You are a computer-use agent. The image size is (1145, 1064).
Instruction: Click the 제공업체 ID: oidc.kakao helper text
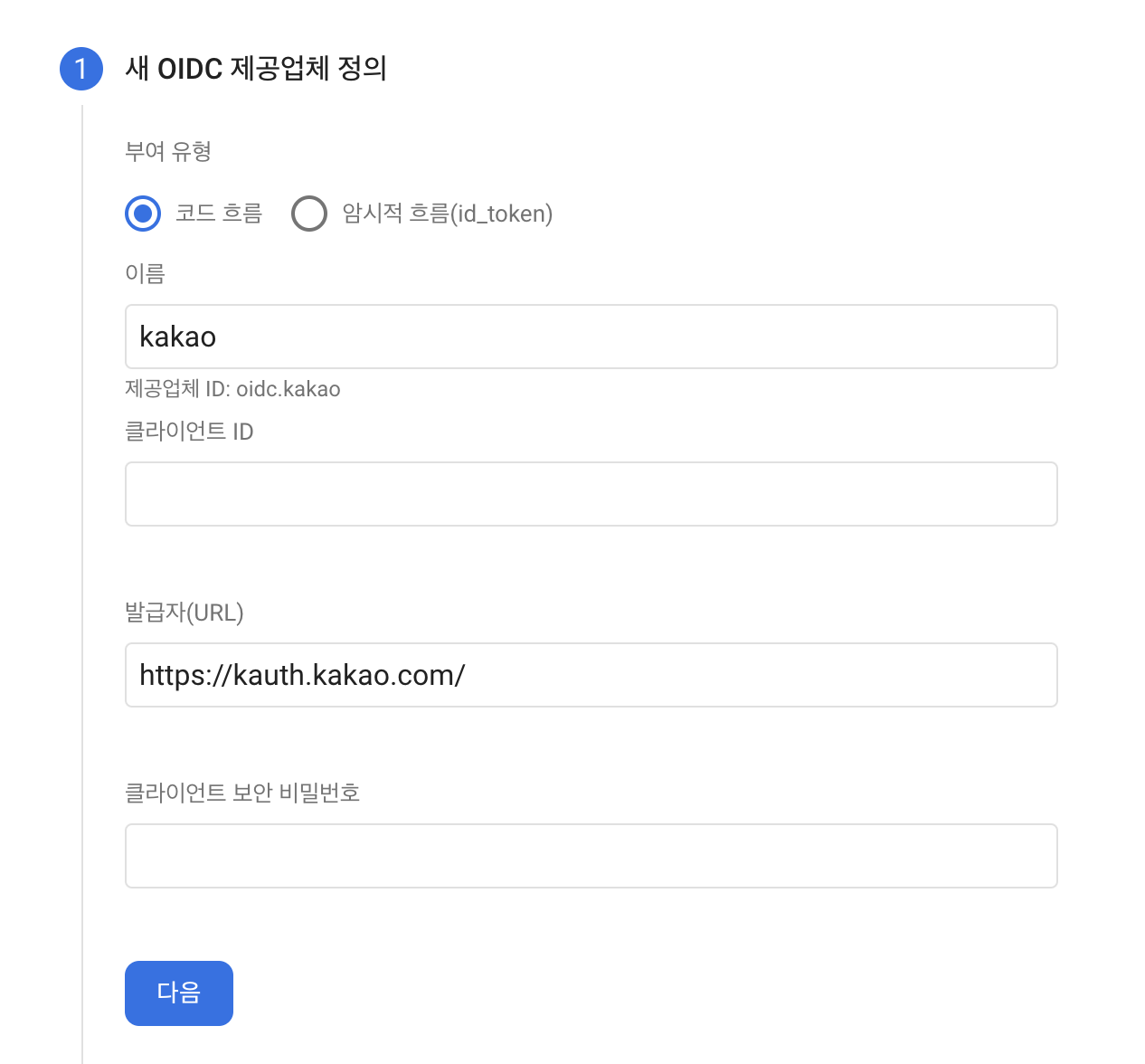[232, 389]
